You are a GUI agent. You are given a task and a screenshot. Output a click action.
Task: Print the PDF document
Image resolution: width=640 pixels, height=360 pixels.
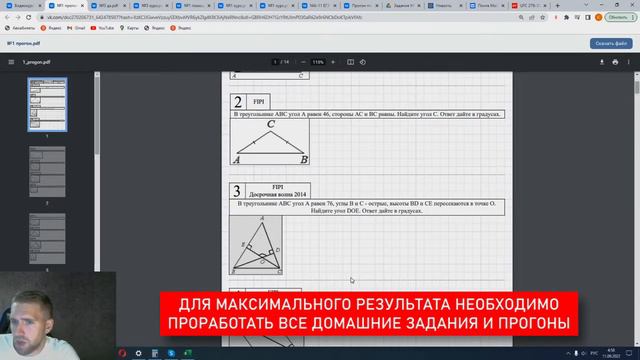pyautogui.click(x=615, y=62)
